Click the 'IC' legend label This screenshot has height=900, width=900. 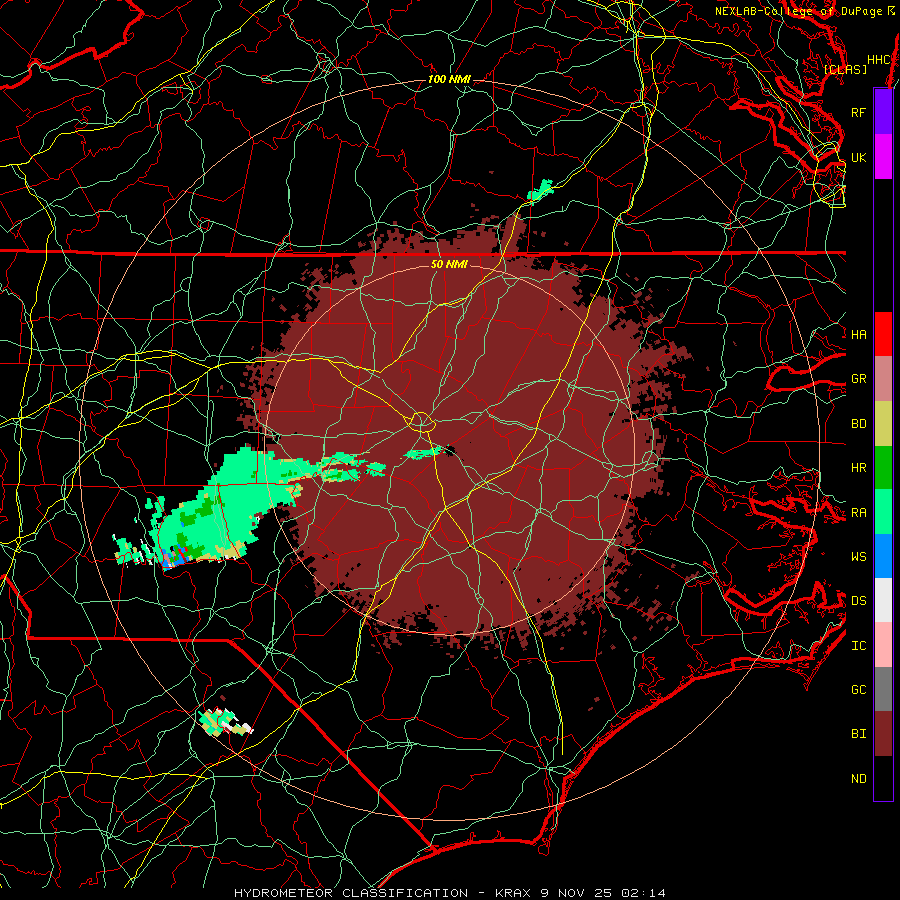pos(858,646)
